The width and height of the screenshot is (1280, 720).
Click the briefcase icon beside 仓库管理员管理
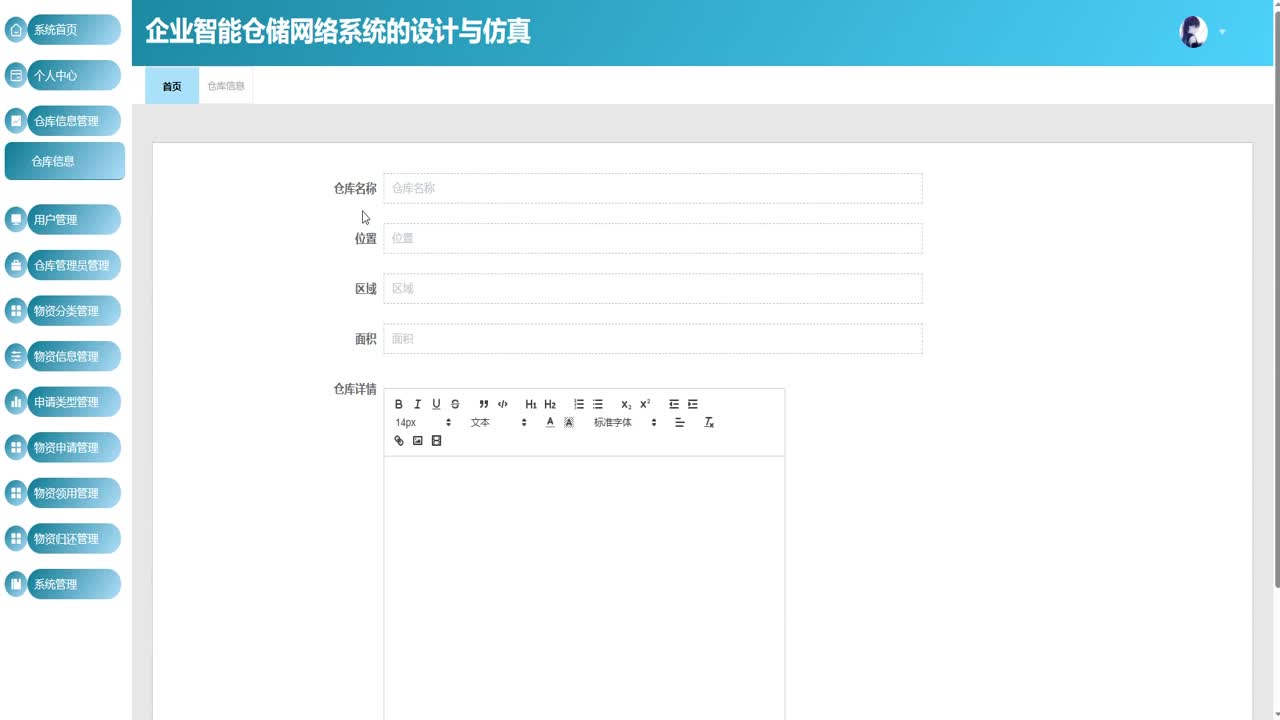tap(16, 265)
